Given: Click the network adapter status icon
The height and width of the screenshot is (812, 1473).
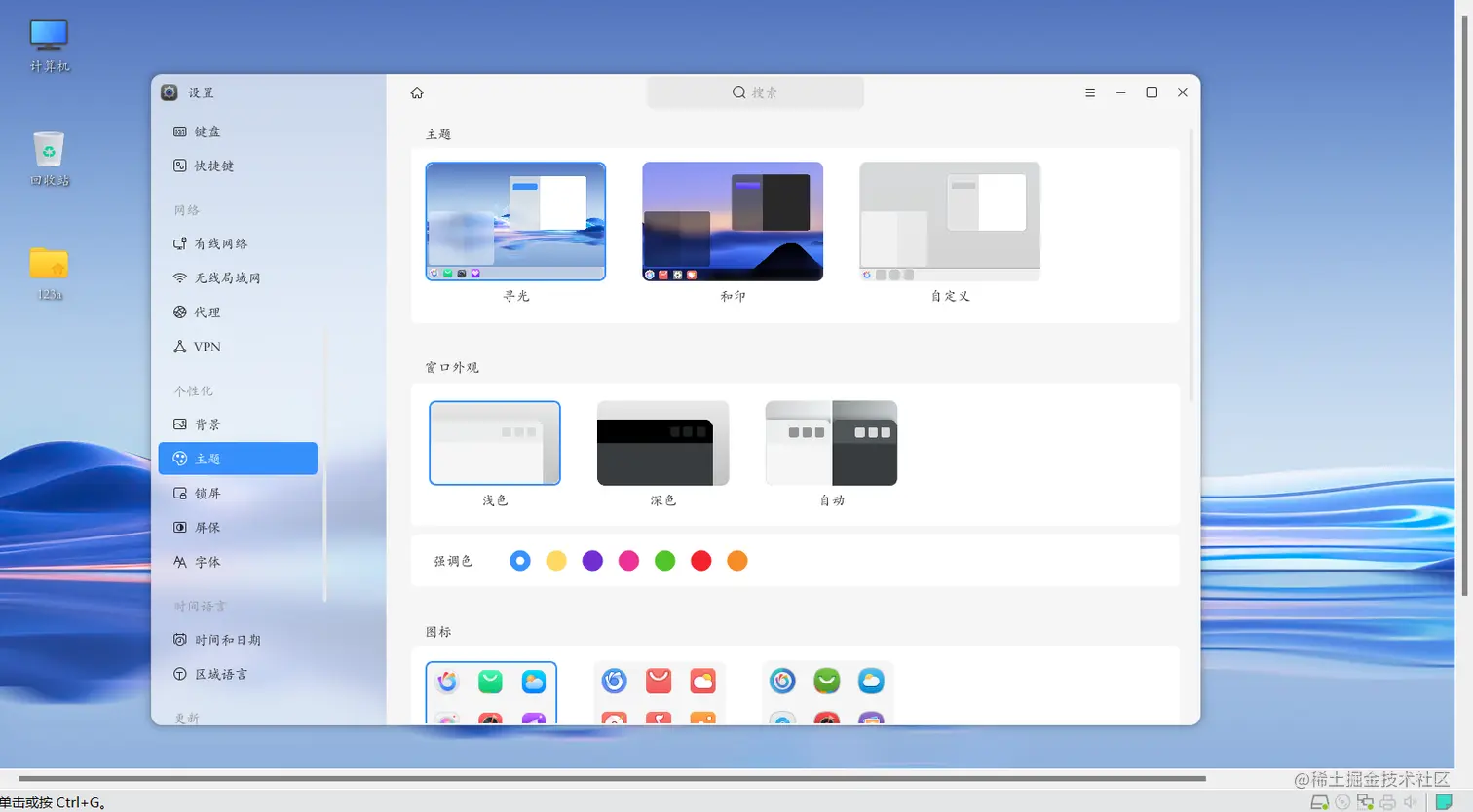Looking at the screenshot, I should pos(1365,802).
